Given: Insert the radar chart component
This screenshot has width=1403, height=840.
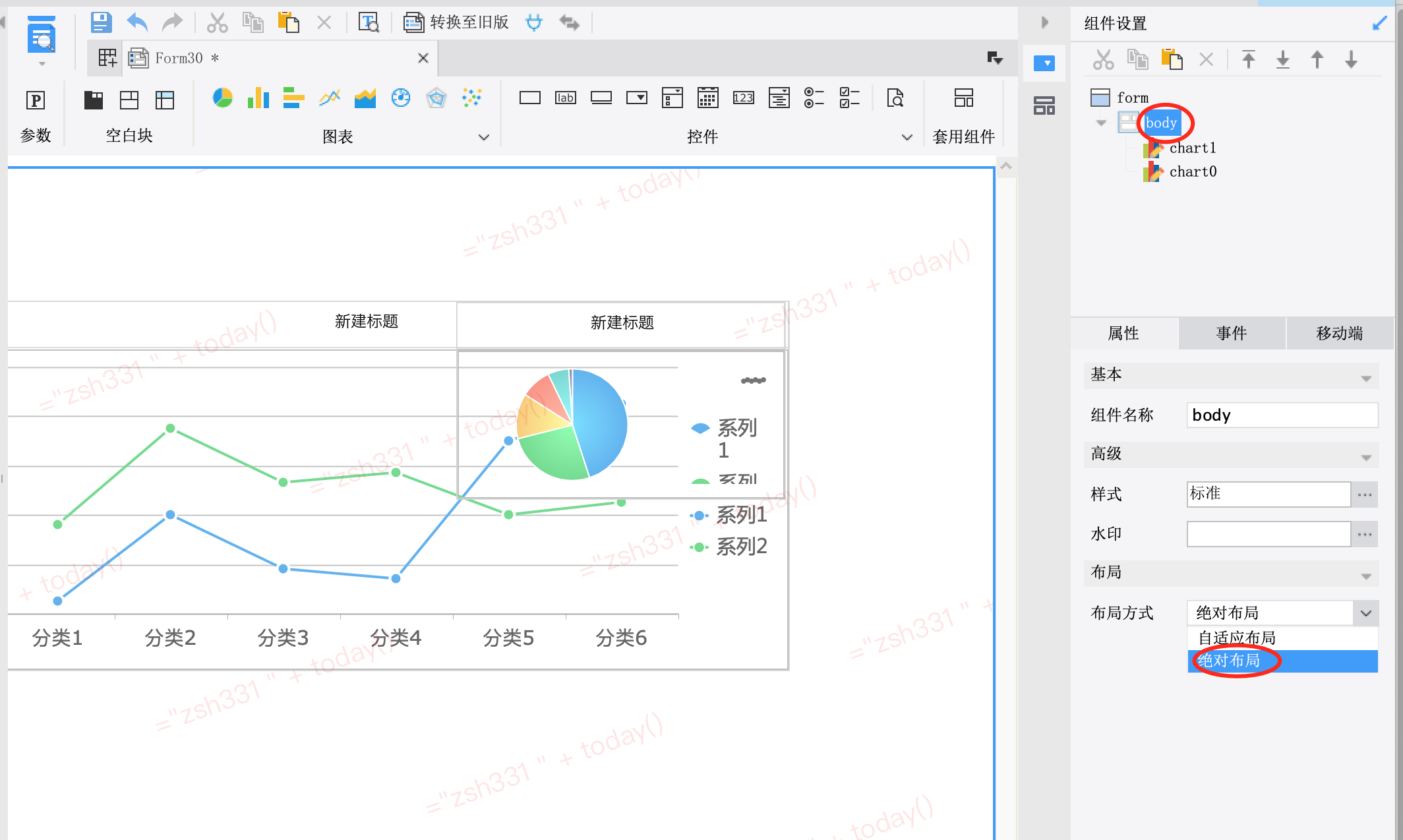Looking at the screenshot, I should (436, 98).
